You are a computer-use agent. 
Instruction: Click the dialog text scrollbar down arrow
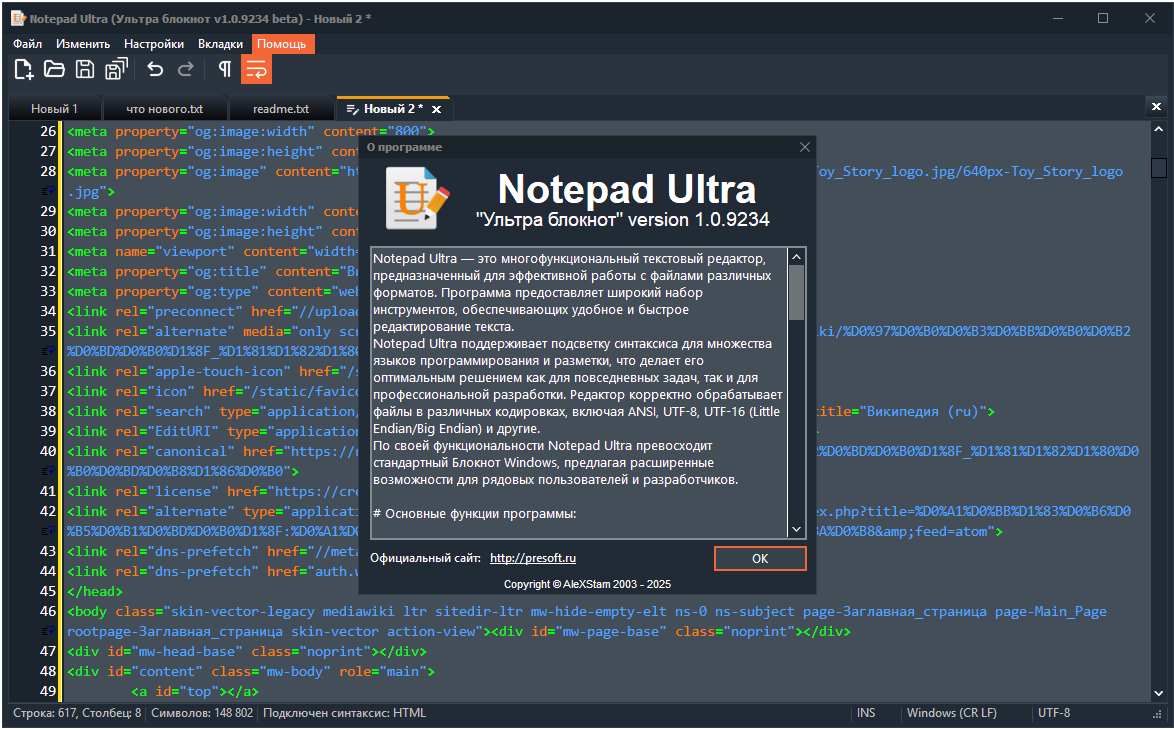[x=796, y=529]
